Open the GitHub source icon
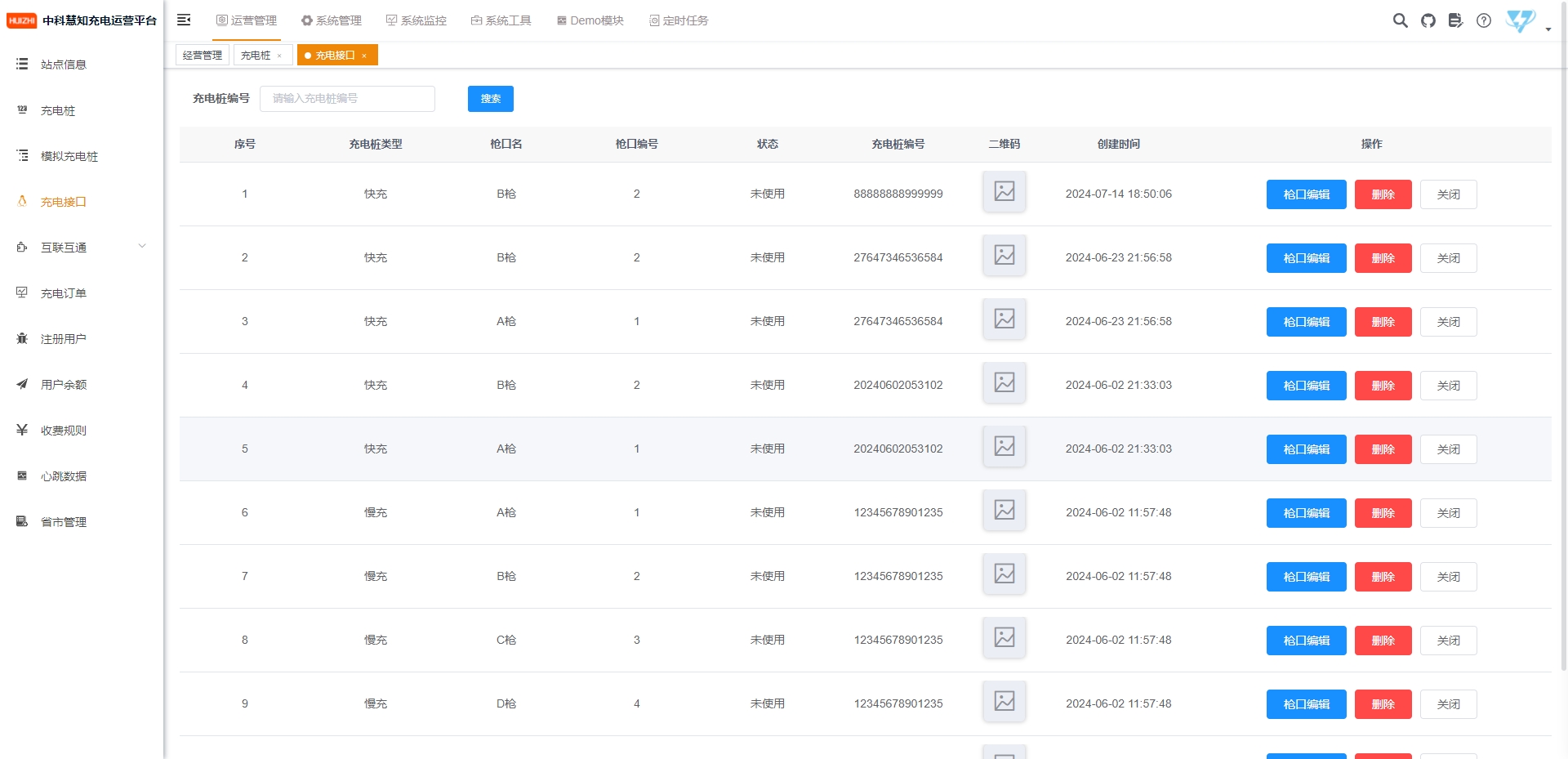Viewport: 1568px width, 759px height. [x=1428, y=20]
